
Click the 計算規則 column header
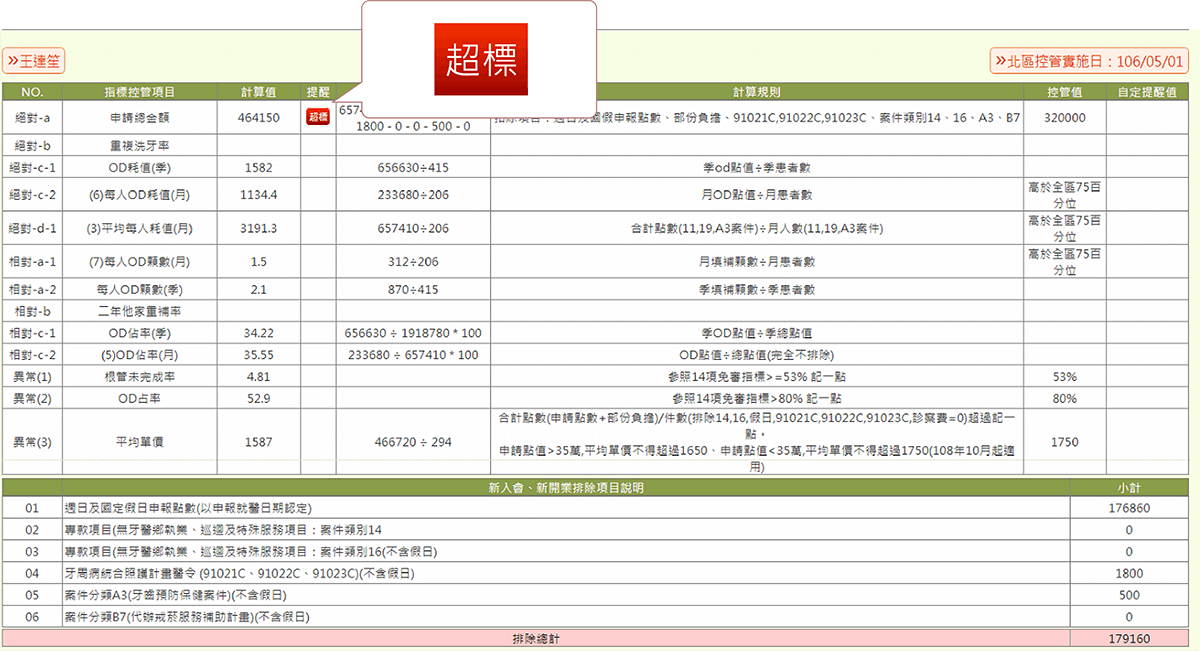[756, 92]
